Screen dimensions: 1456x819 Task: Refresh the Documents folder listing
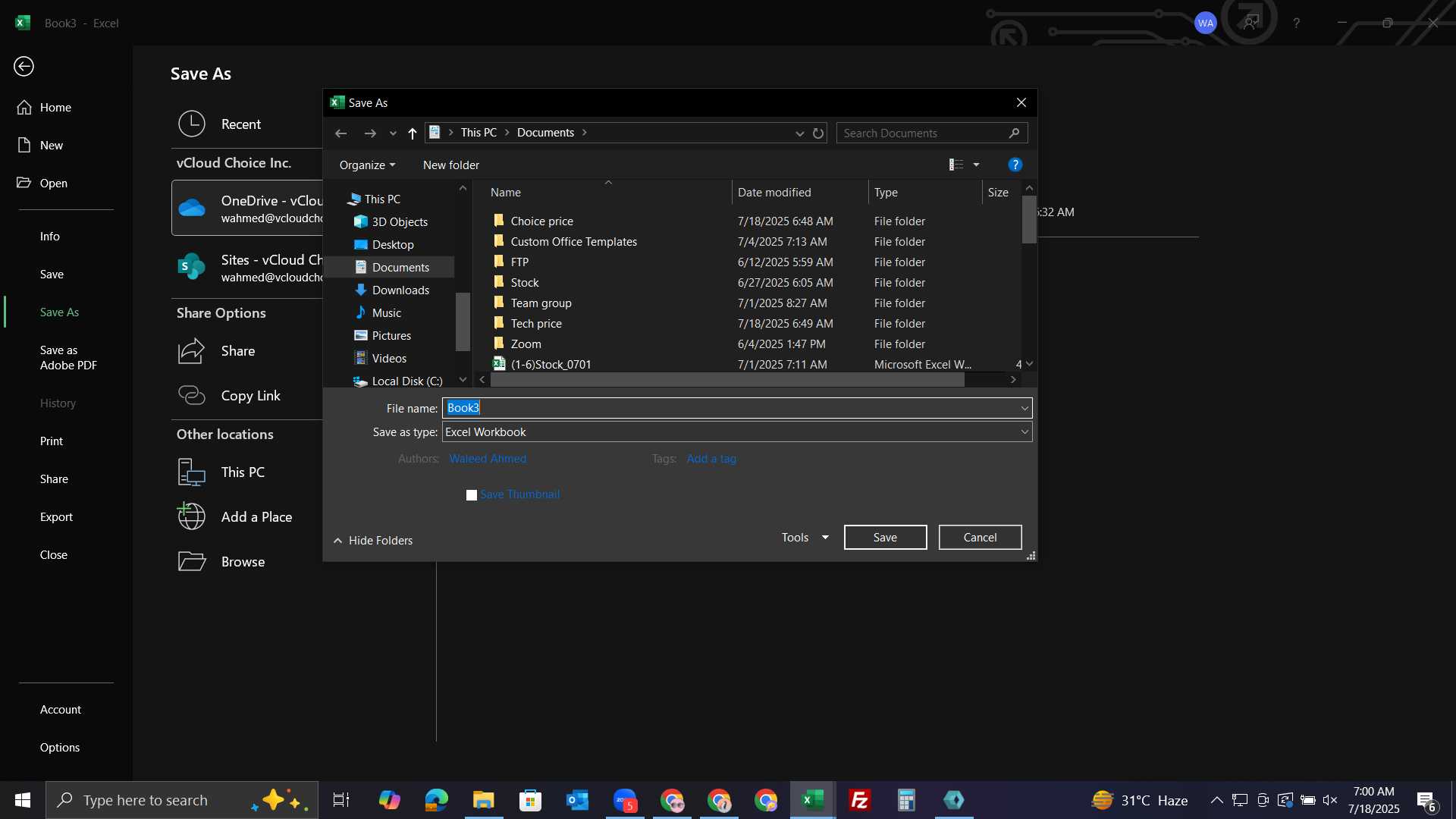coord(818,133)
